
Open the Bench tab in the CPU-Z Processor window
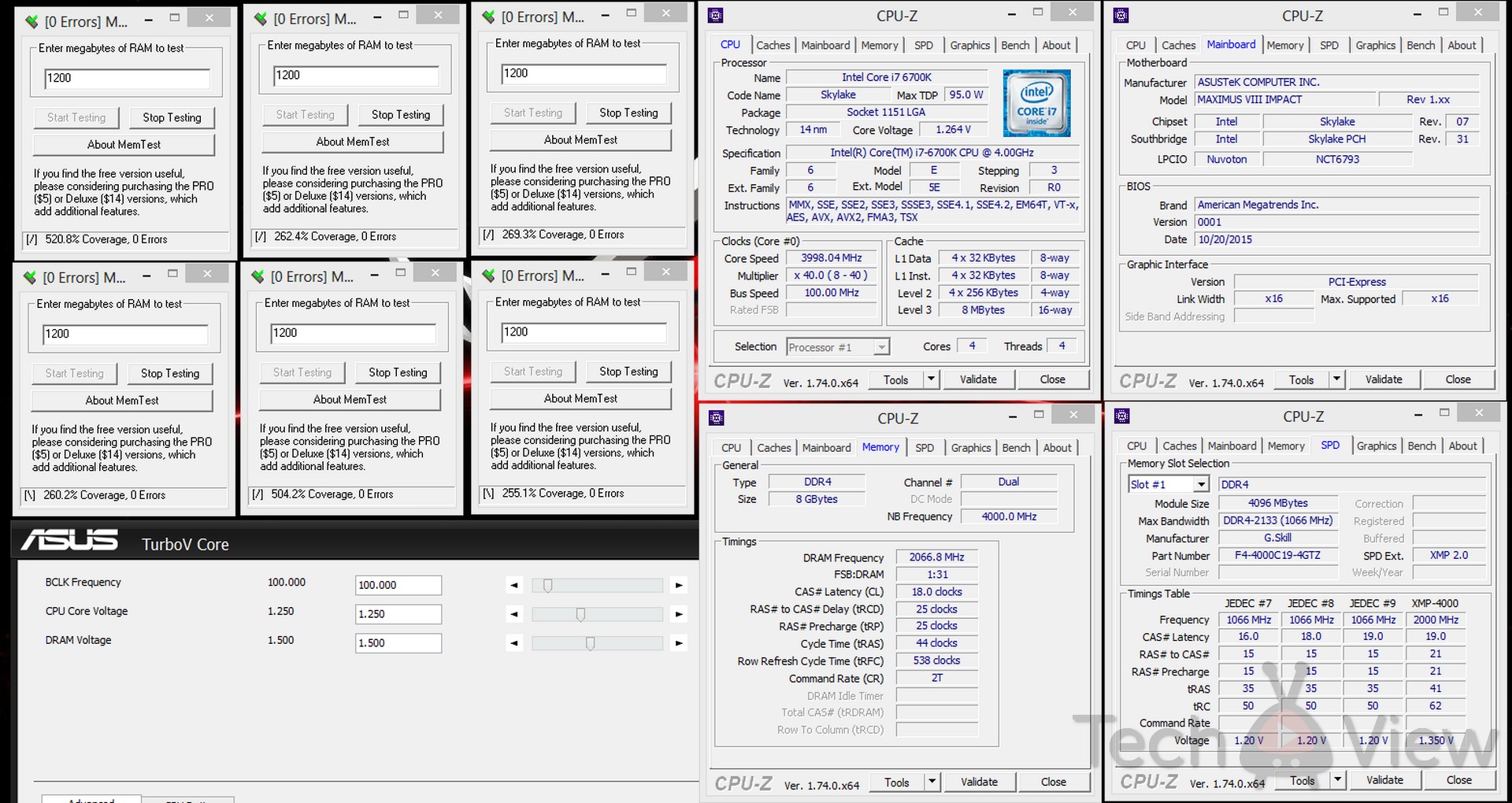point(1015,46)
